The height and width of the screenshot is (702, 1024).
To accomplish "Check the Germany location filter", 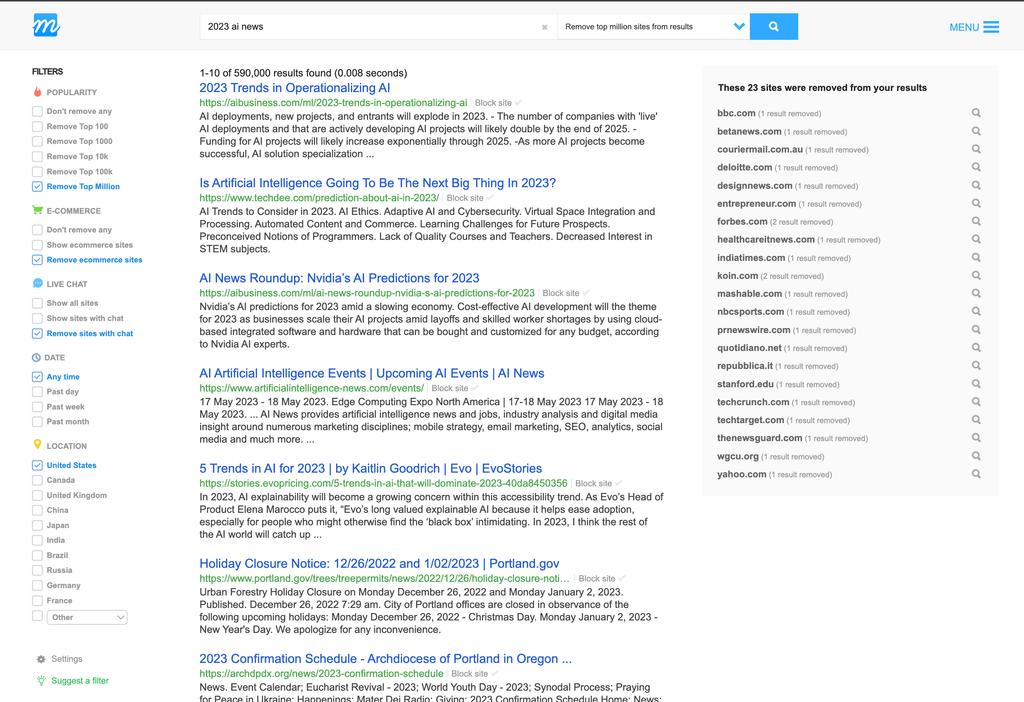I will click(37, 585).
